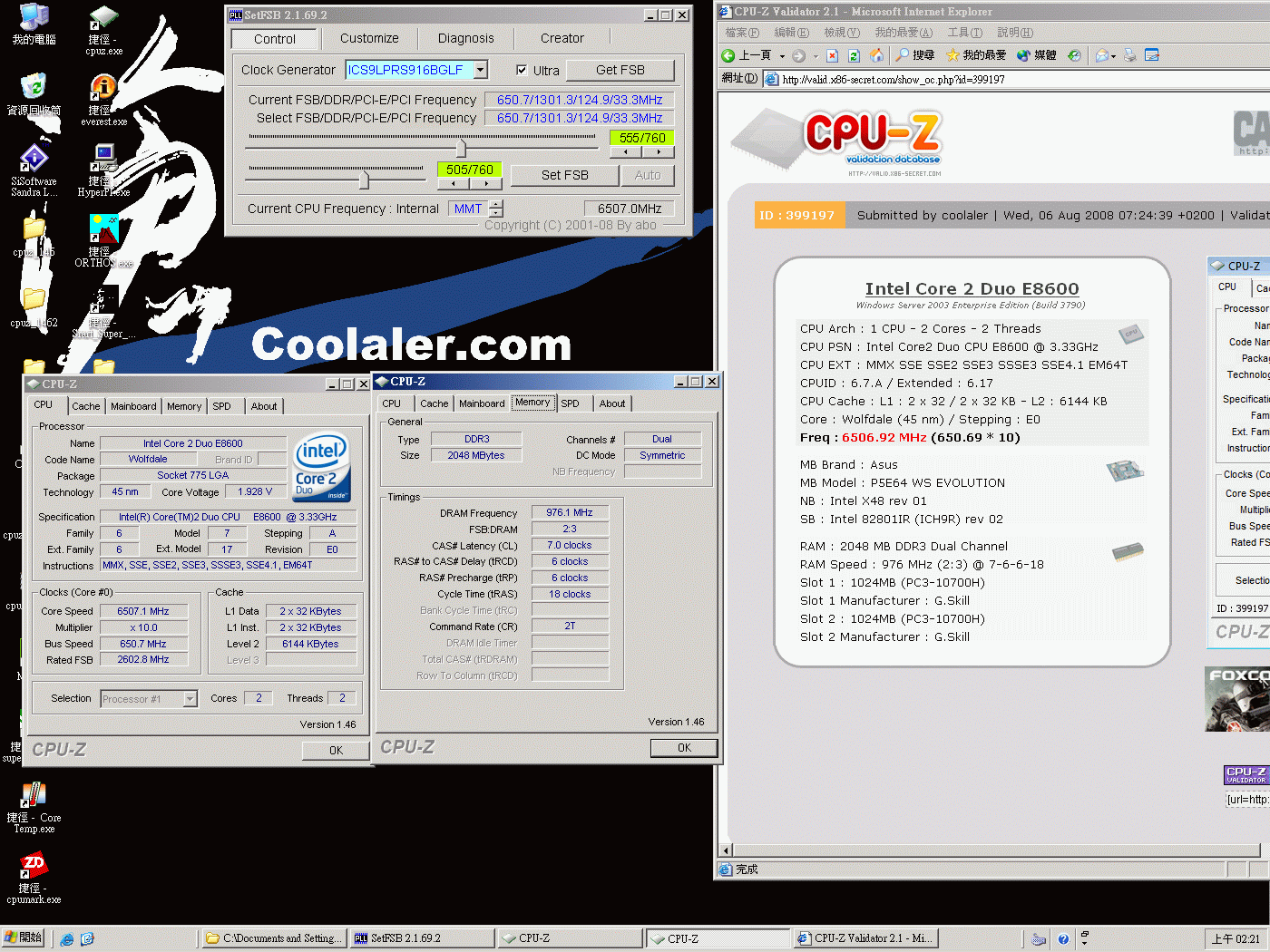Click left arrow under 505/760 slider value

point(453,184)
